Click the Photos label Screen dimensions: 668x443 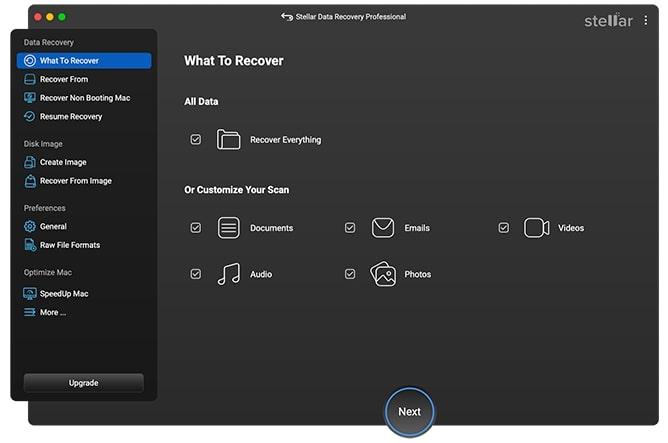418,274
